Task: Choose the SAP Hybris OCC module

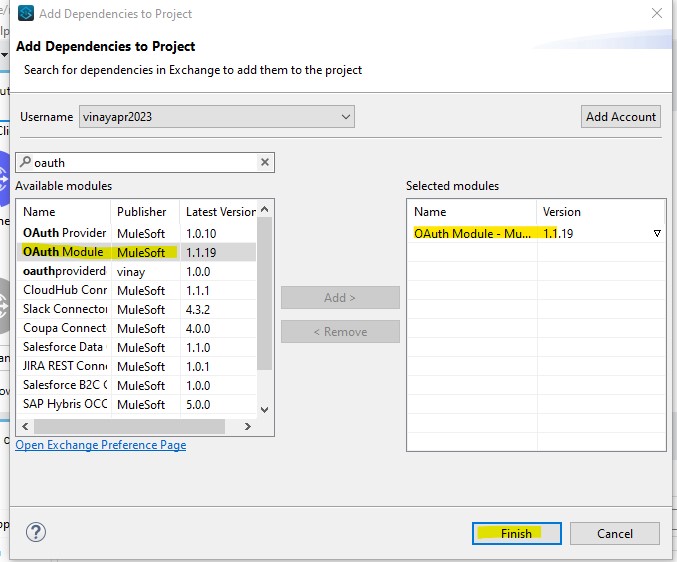Action: point(64,404)
